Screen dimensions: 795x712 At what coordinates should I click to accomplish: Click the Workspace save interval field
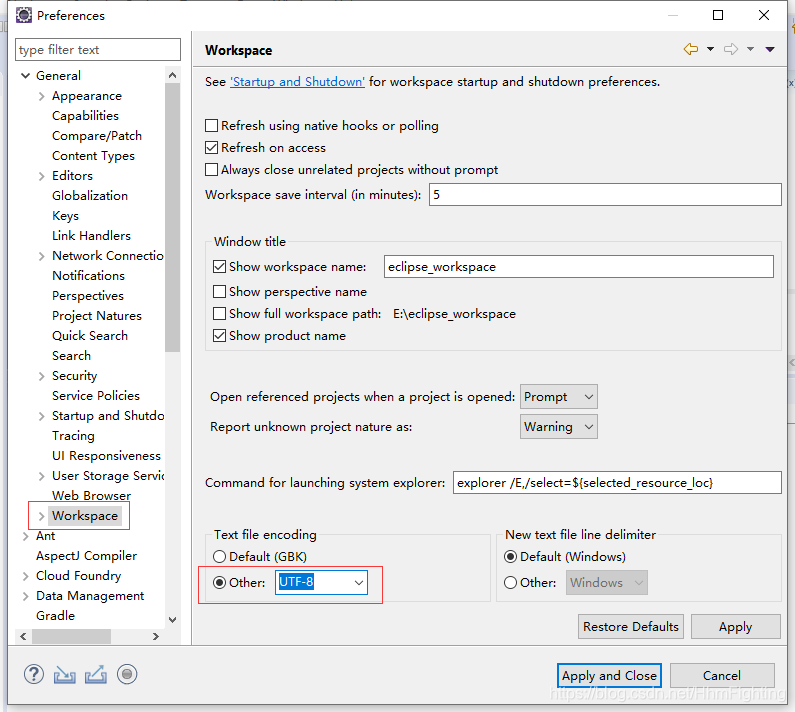coord(605,195)
